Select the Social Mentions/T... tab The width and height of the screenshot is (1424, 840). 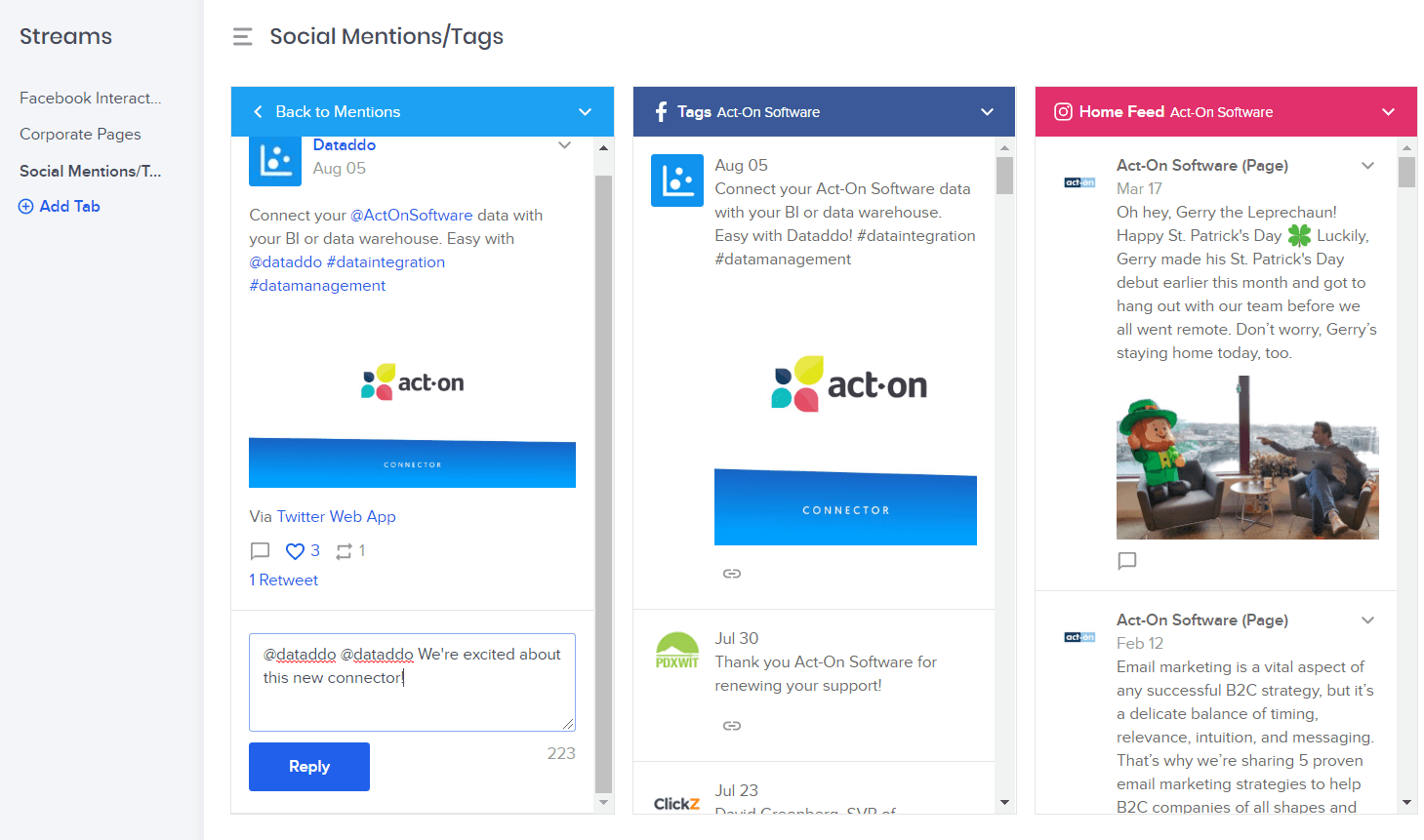[x=91, y=171]
